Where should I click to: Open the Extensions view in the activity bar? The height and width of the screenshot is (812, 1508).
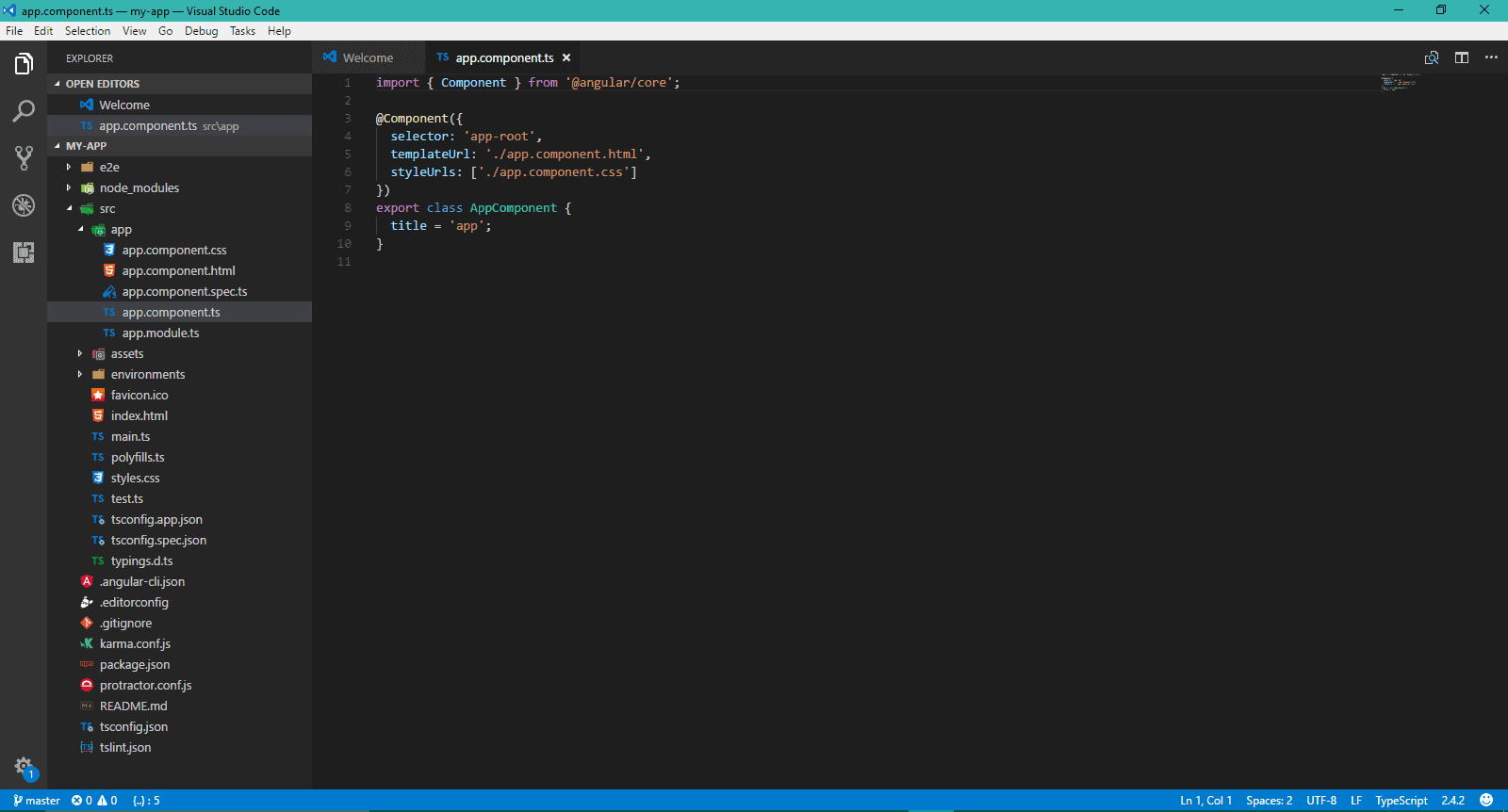[x=24, y=252]
